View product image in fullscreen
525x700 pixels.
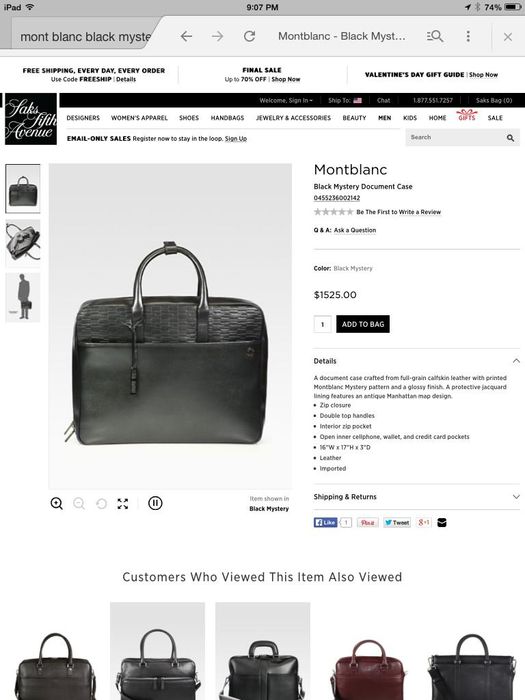coord(123,504)
